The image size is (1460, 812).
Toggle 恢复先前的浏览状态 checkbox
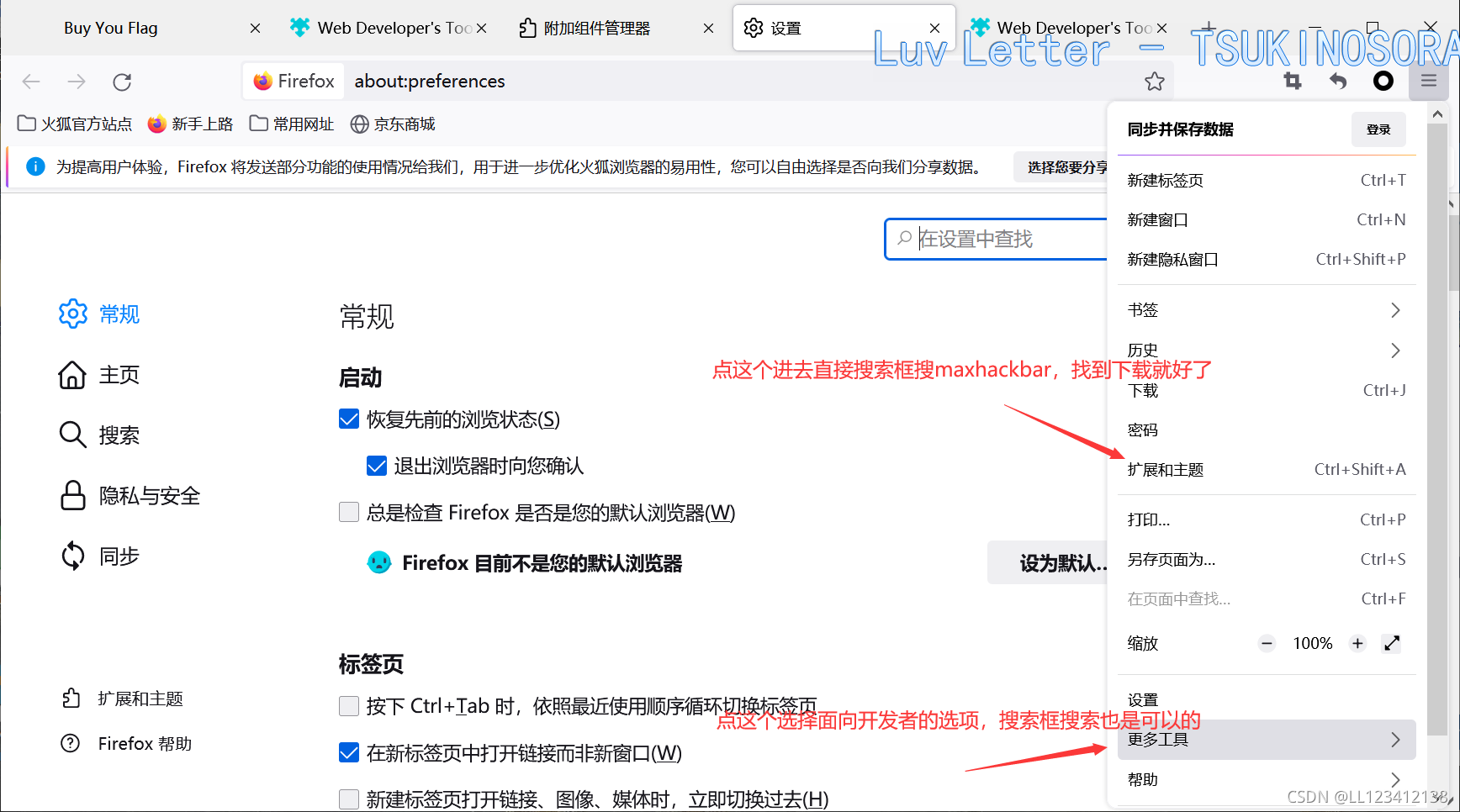(x=349, y=419)
